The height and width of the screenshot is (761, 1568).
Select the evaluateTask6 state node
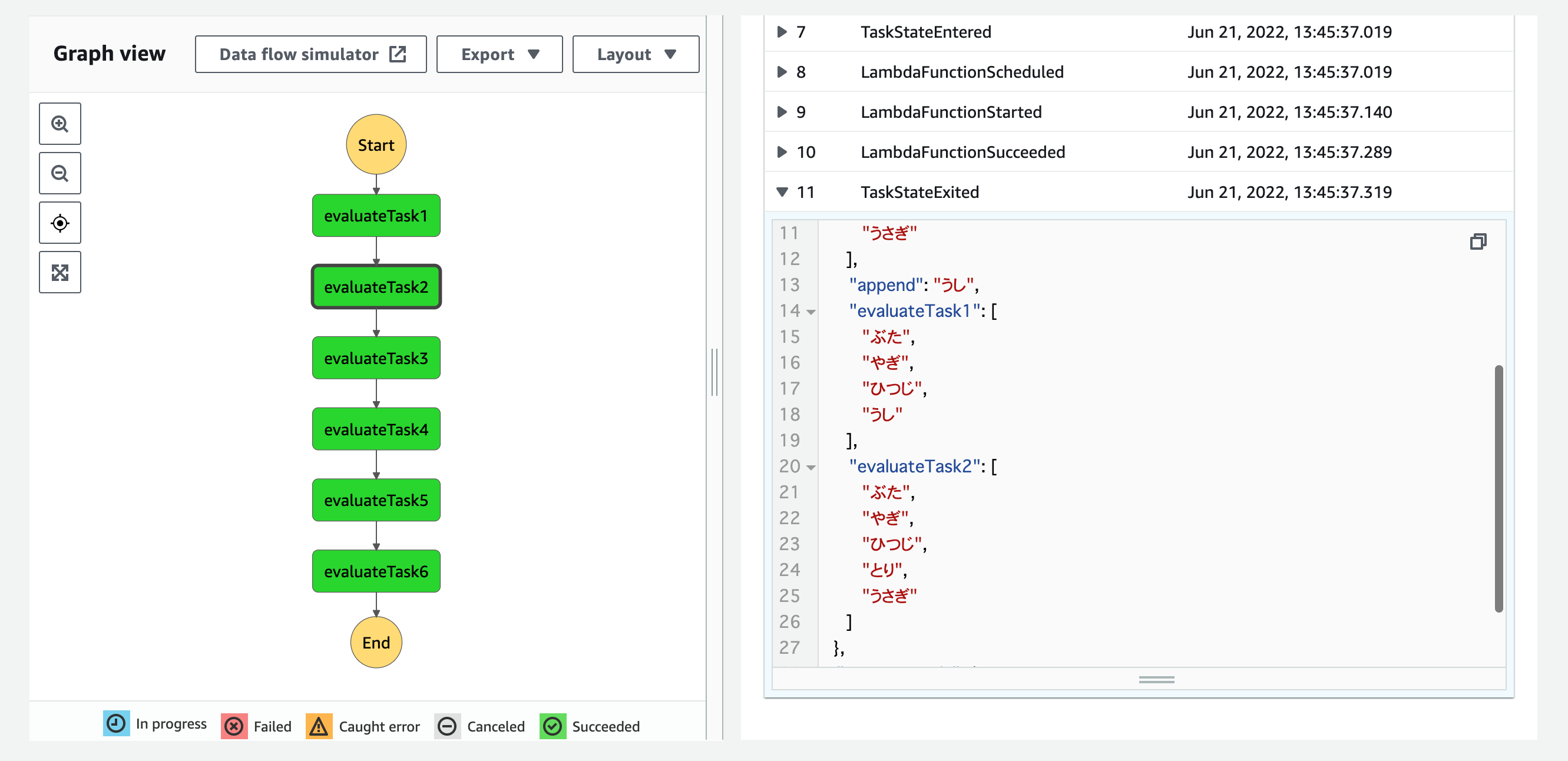pos(376,571)
